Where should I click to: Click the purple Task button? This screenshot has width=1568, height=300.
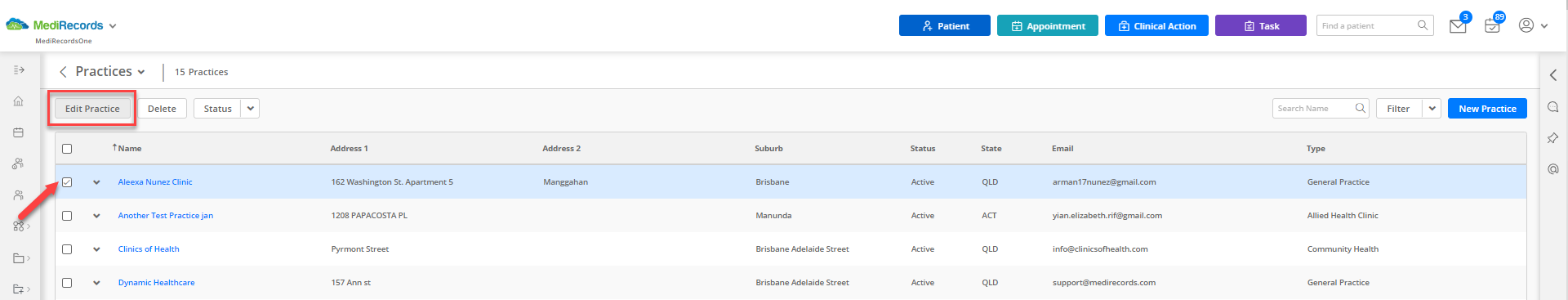pos(1261,26)
